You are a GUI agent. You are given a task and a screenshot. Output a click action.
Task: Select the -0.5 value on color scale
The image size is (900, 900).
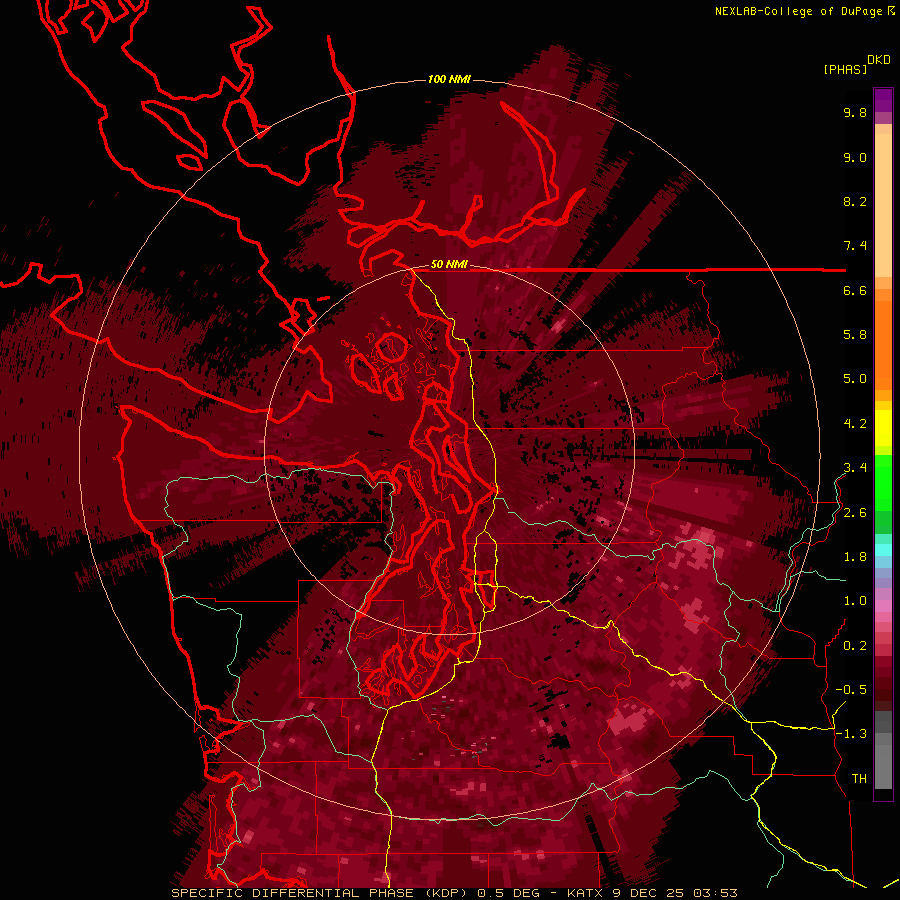tap(851, 690)
